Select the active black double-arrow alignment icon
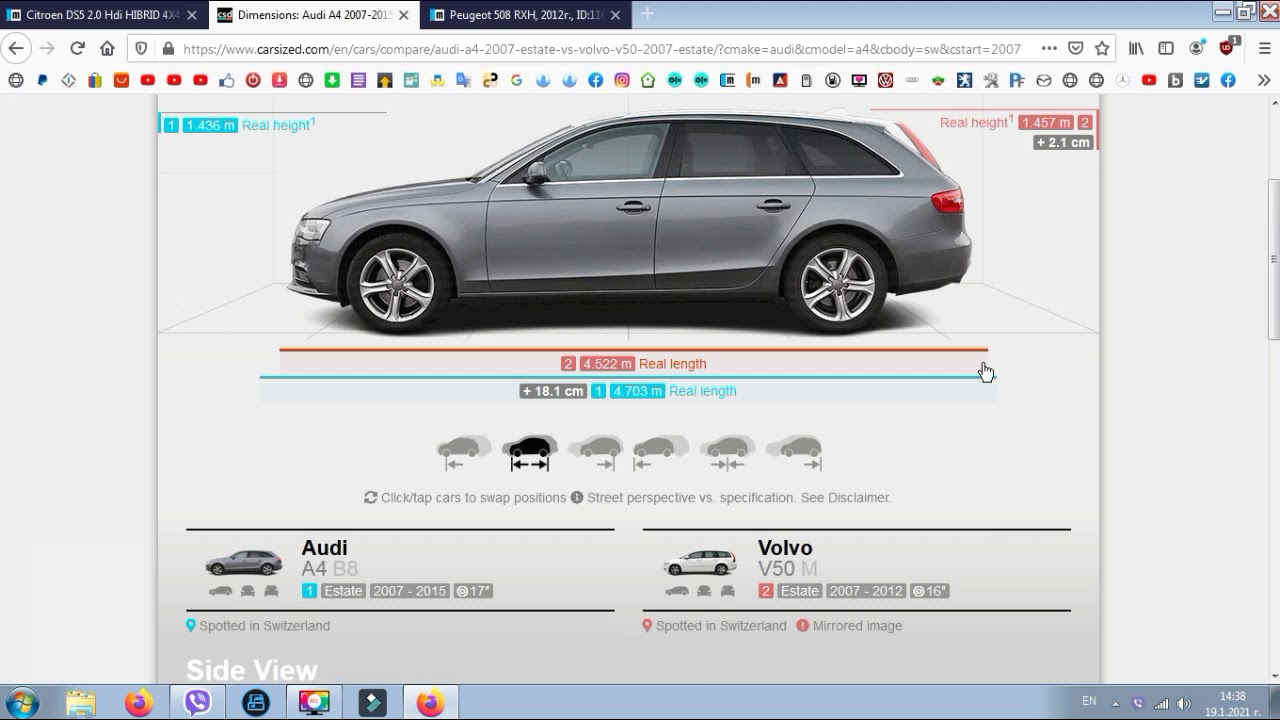The width and height of the screenshot is (1280, 720). [x=529, y=453]
